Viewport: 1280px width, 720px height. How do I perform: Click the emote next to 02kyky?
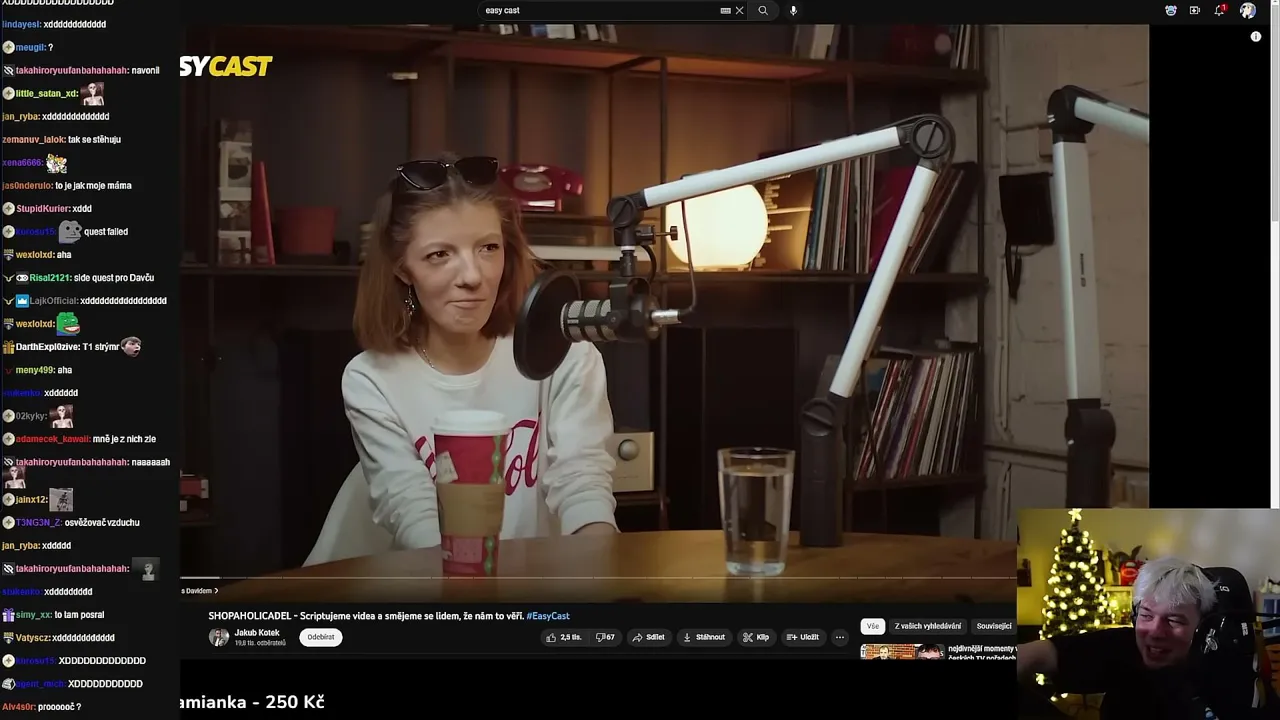pos(62,416)
